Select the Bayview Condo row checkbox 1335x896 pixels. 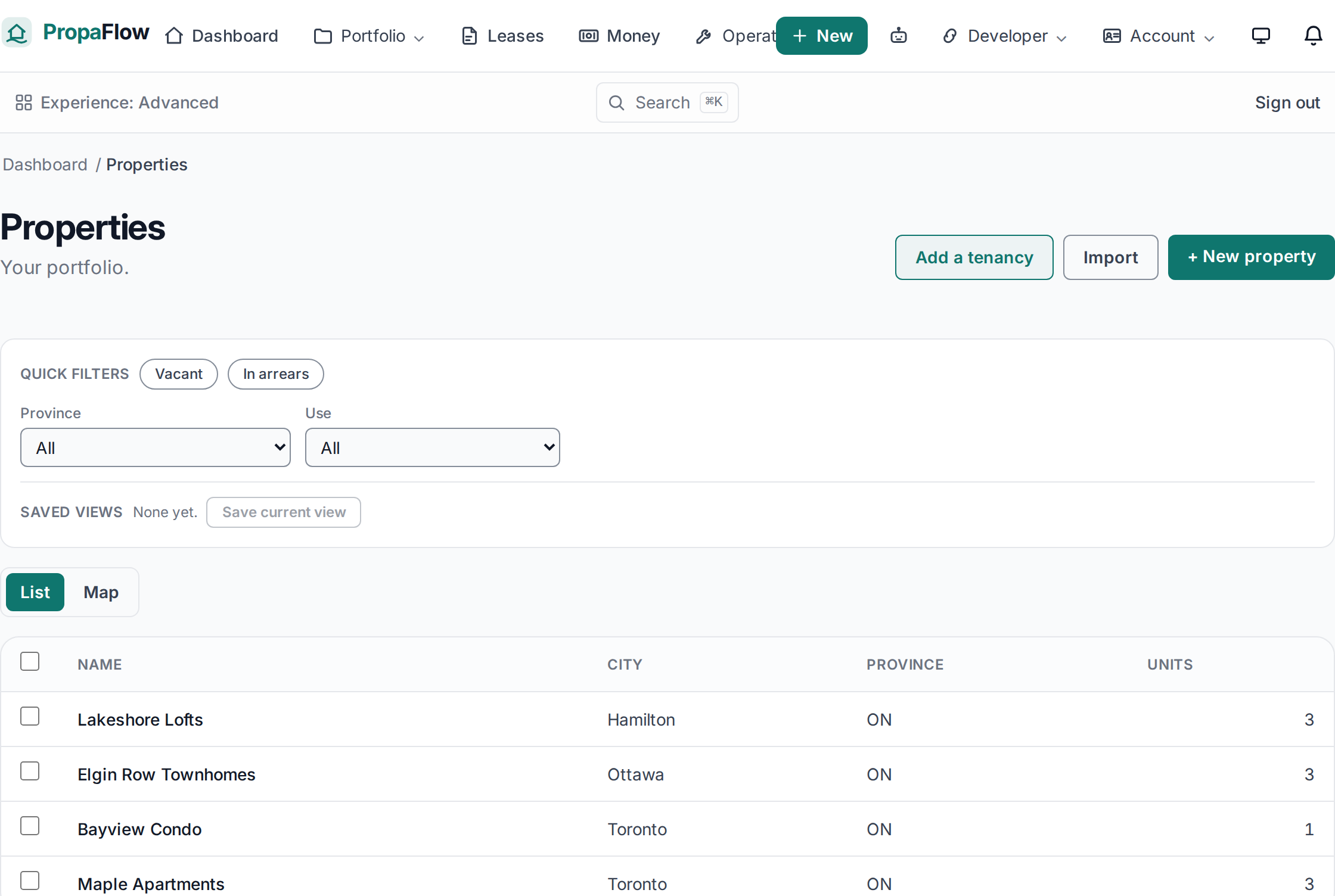(30, 826)
